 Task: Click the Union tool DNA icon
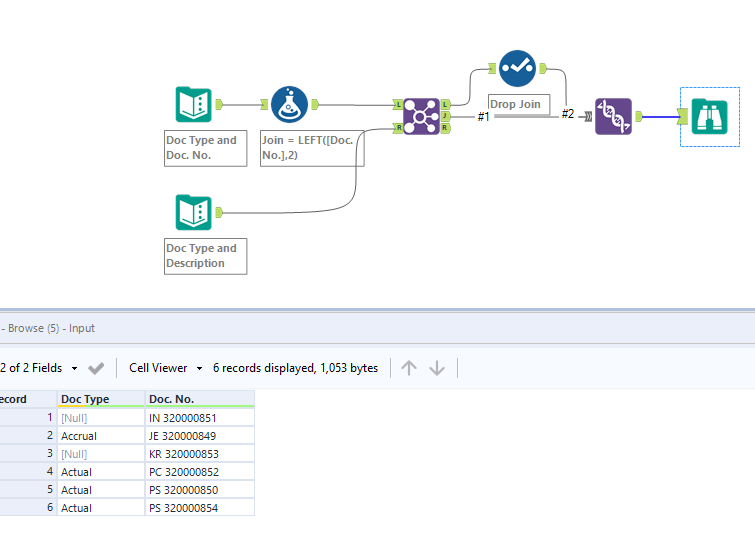[613, 117]
